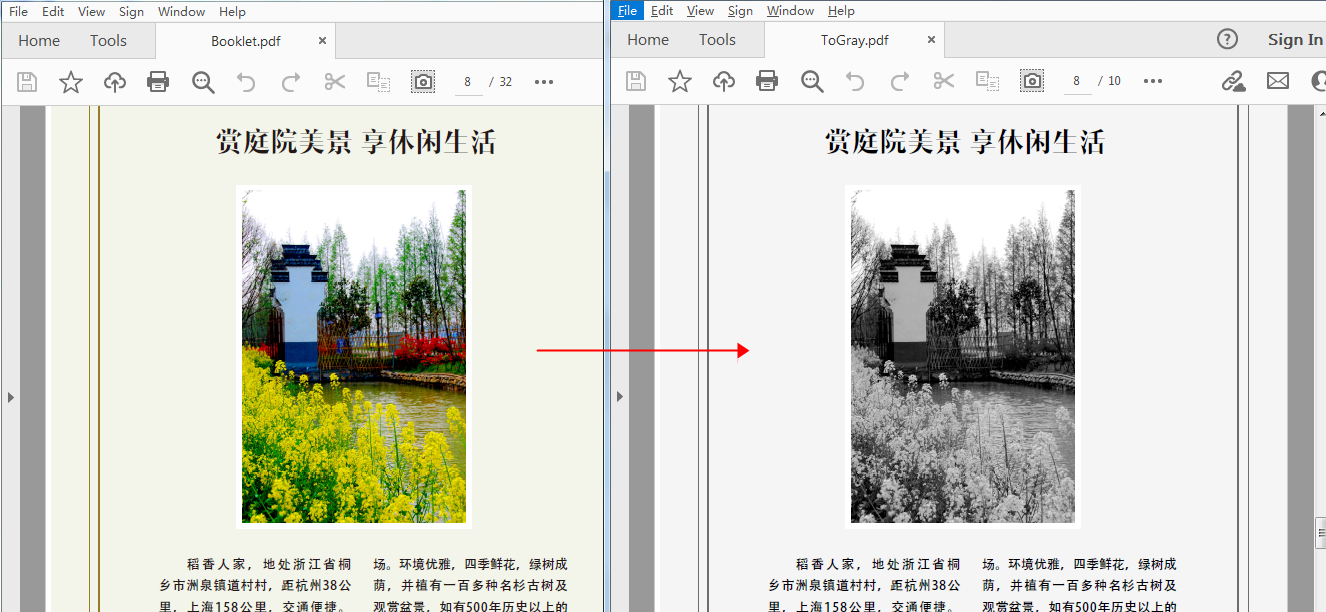Switch to Tools tab in ToGray.pdf window
Viewport: 1326px width, 612px height.
(x=717, y=40)
